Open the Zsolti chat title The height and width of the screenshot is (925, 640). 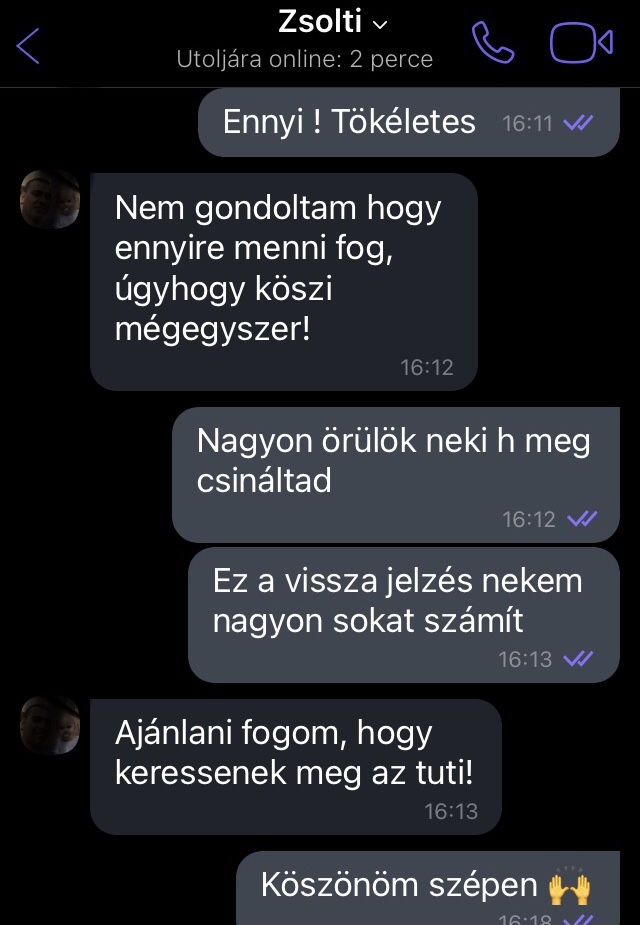319,22
